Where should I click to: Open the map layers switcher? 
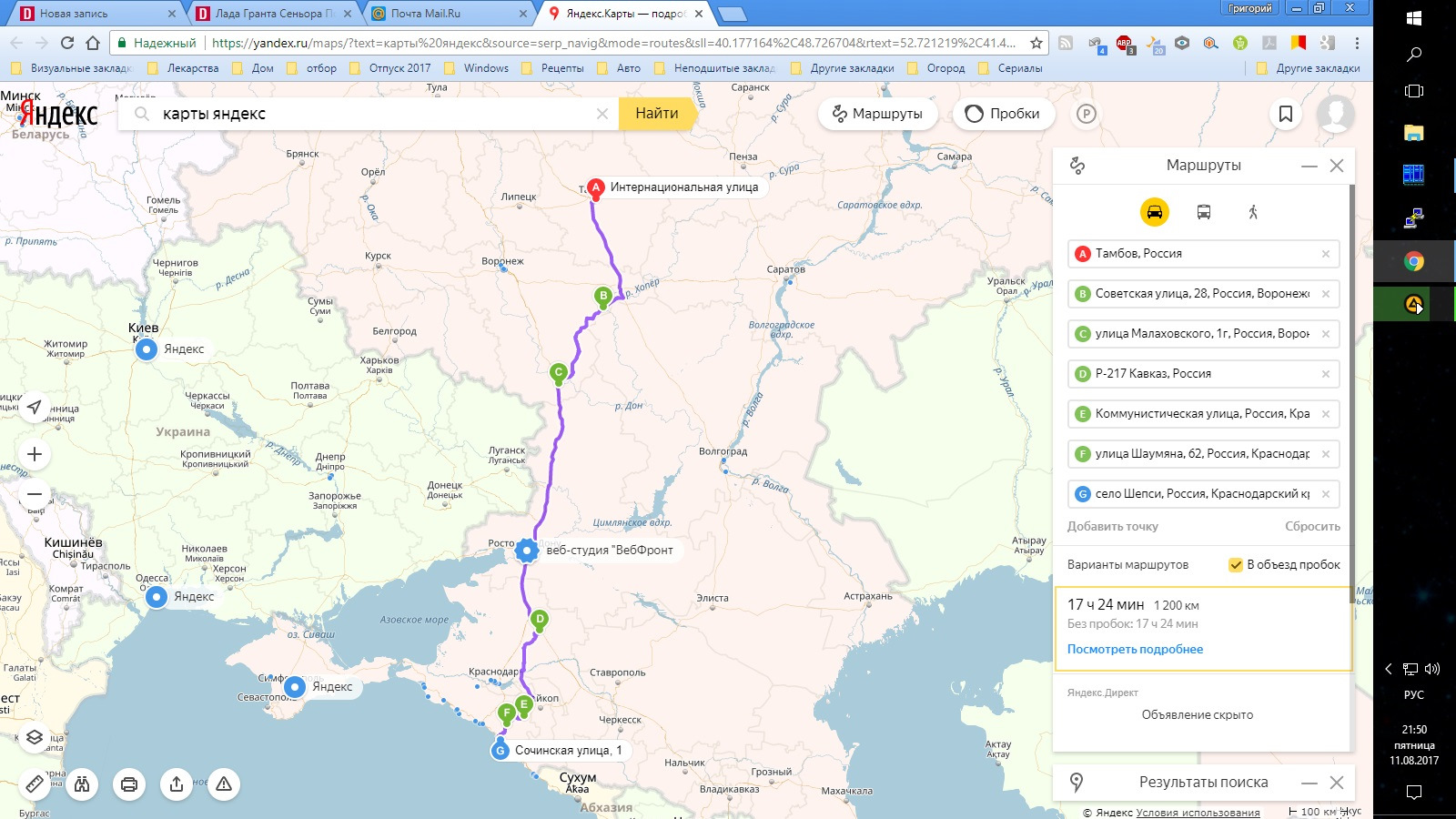[x=35, y=737]
